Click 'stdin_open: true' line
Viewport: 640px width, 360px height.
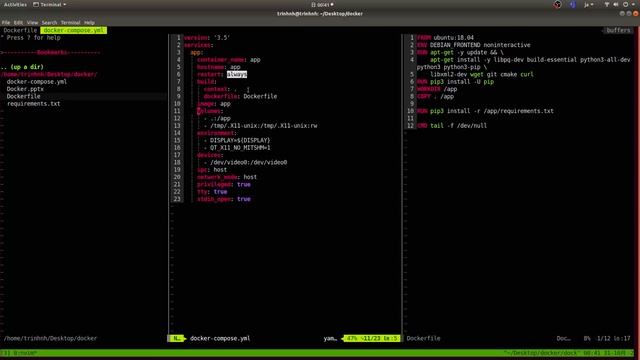point(224,199)
